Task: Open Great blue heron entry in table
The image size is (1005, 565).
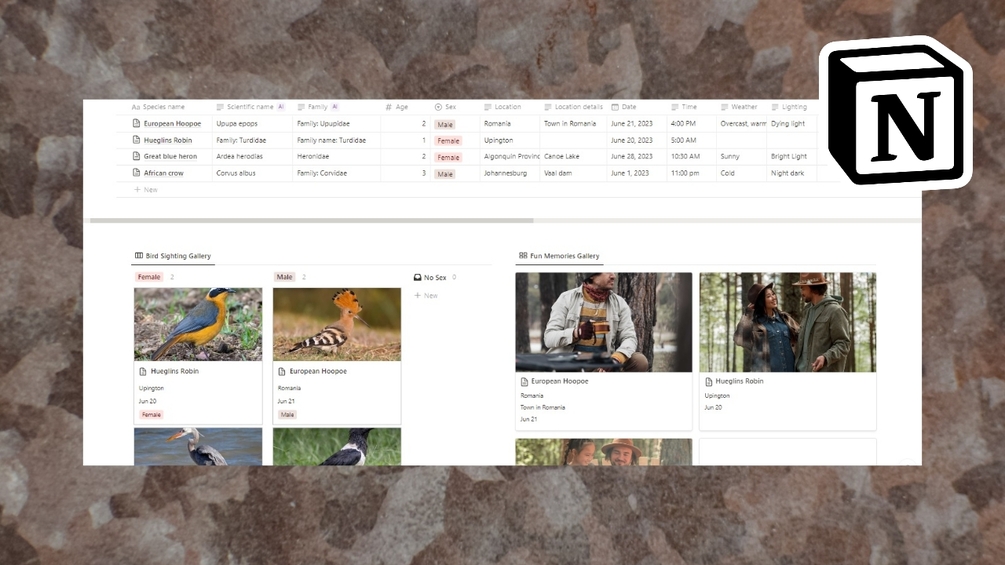Action: pyautogui.click(x=170, y=156)
